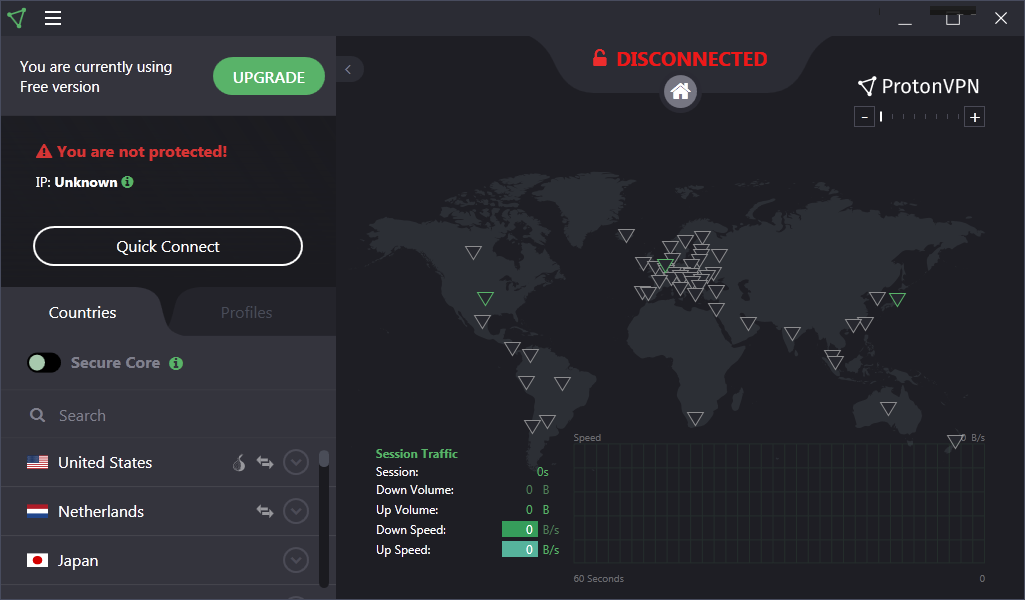The width and height of the screenshot is (1025, 600).
Task: Select Iceland server marker on map
Action: [x=626, y=235]
